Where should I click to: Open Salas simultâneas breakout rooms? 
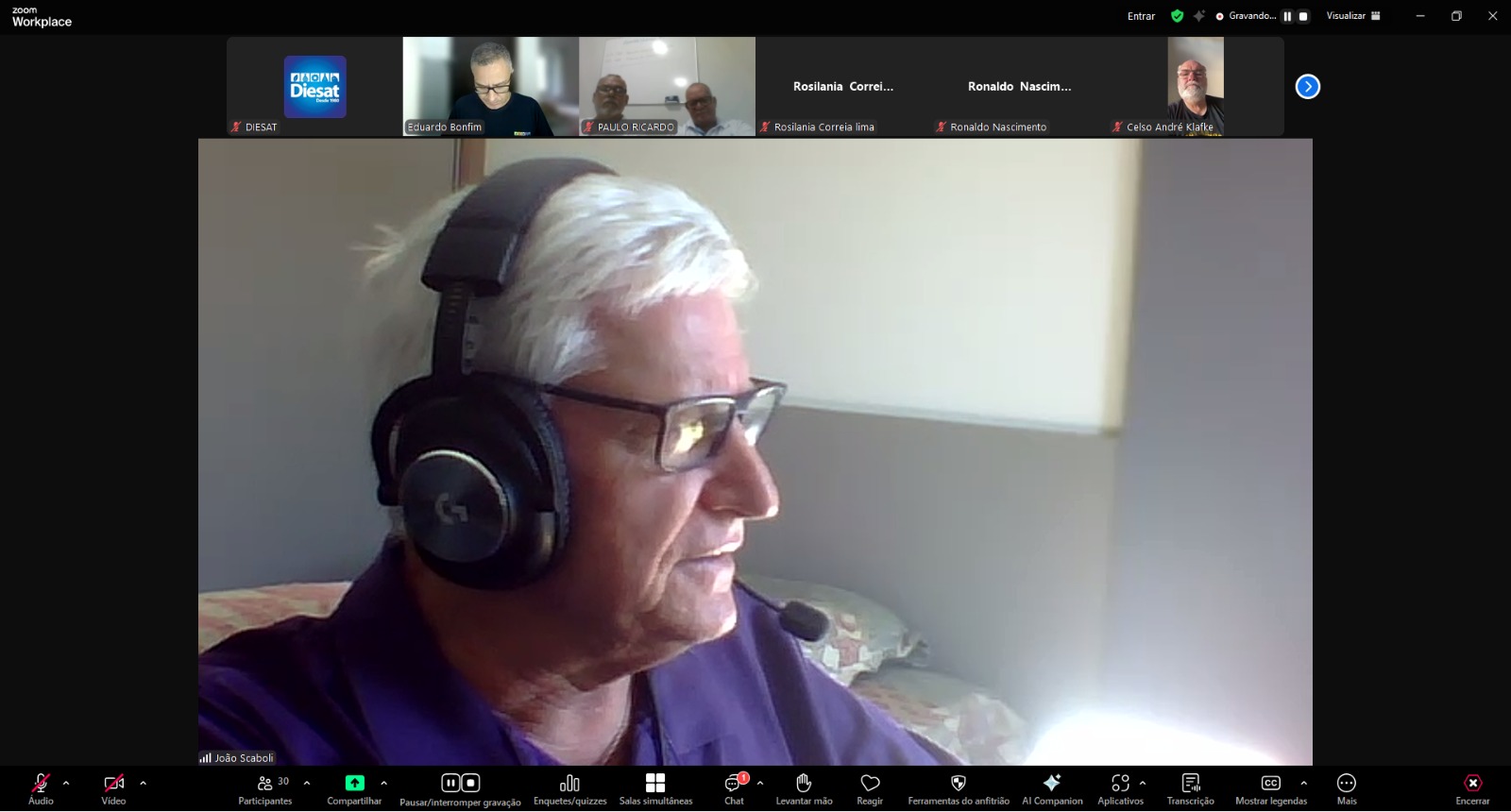click(655, 789)
